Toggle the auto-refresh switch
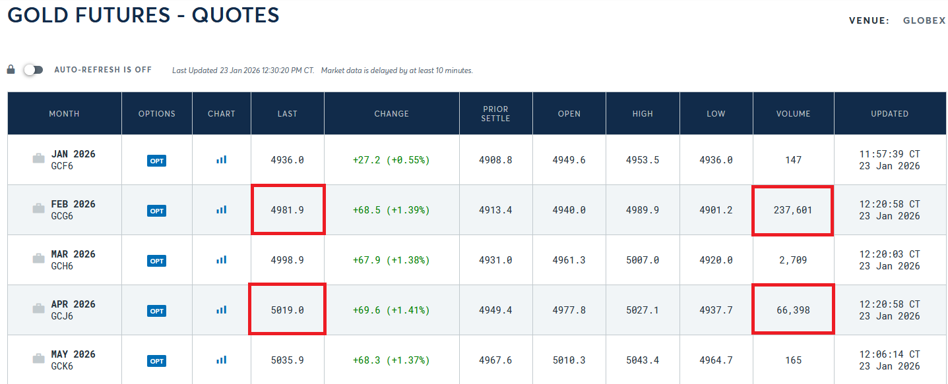Viewport: 948px width, 384px height. (x=33, y=70)
